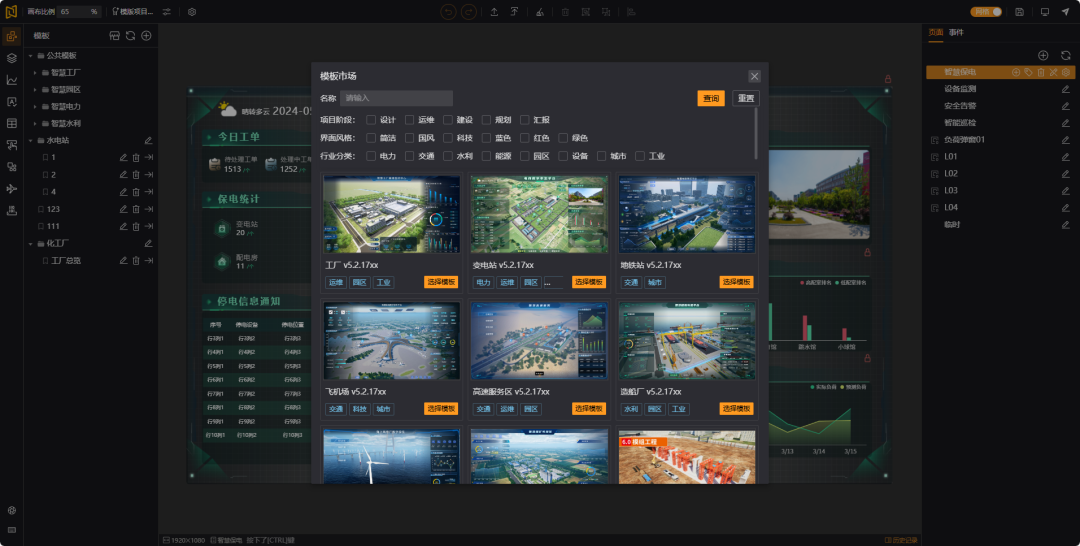Toggle the 网格 grid switch
The width and height of the screenshot is (1080, 546).
(986, 12)
